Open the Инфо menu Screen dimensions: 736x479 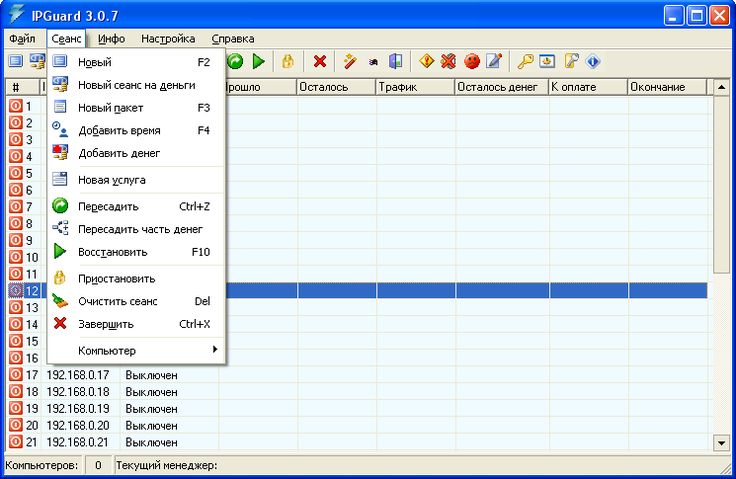point(111,39)
